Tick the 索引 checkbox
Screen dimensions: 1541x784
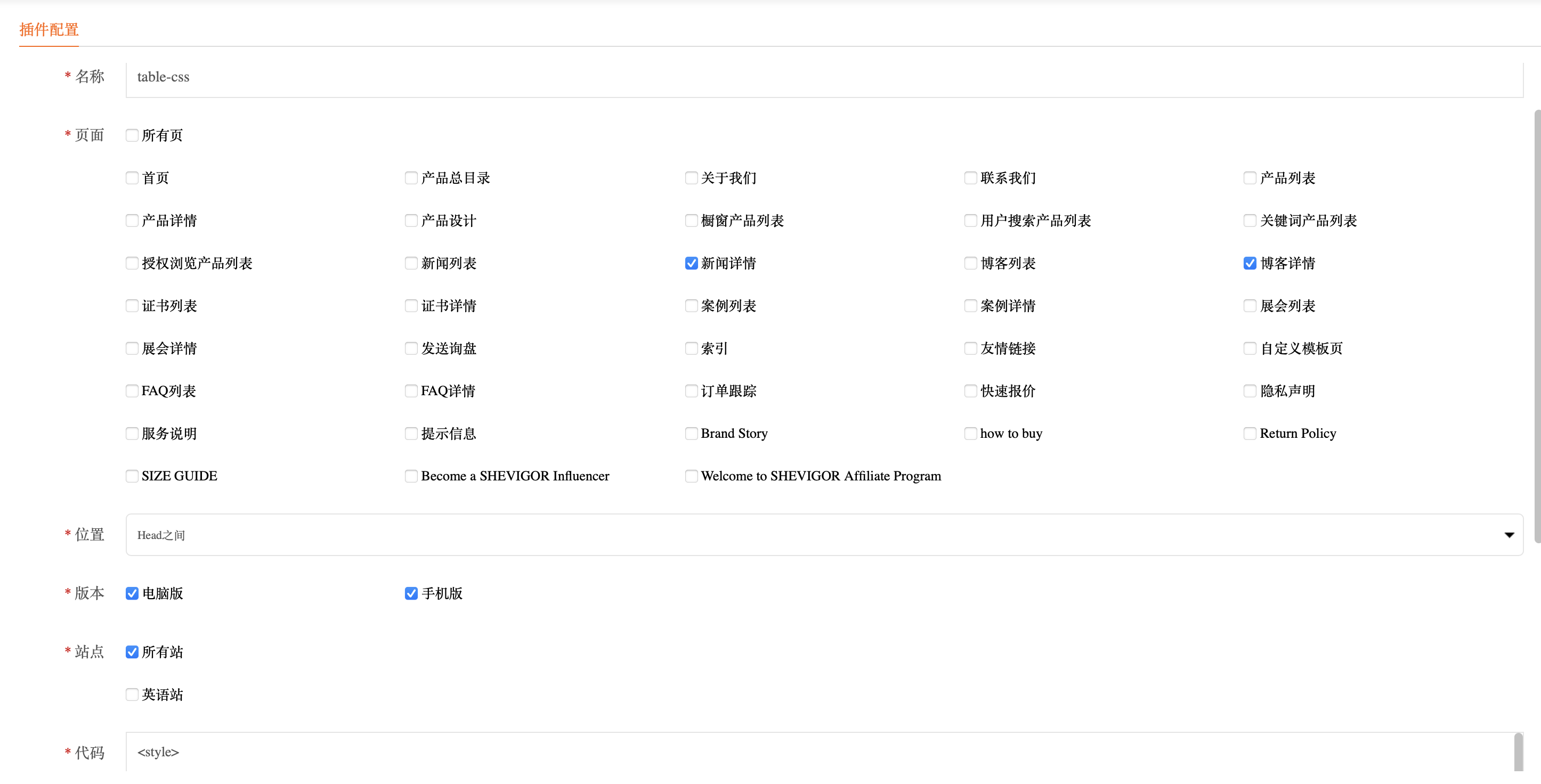[x=692, y=348]
